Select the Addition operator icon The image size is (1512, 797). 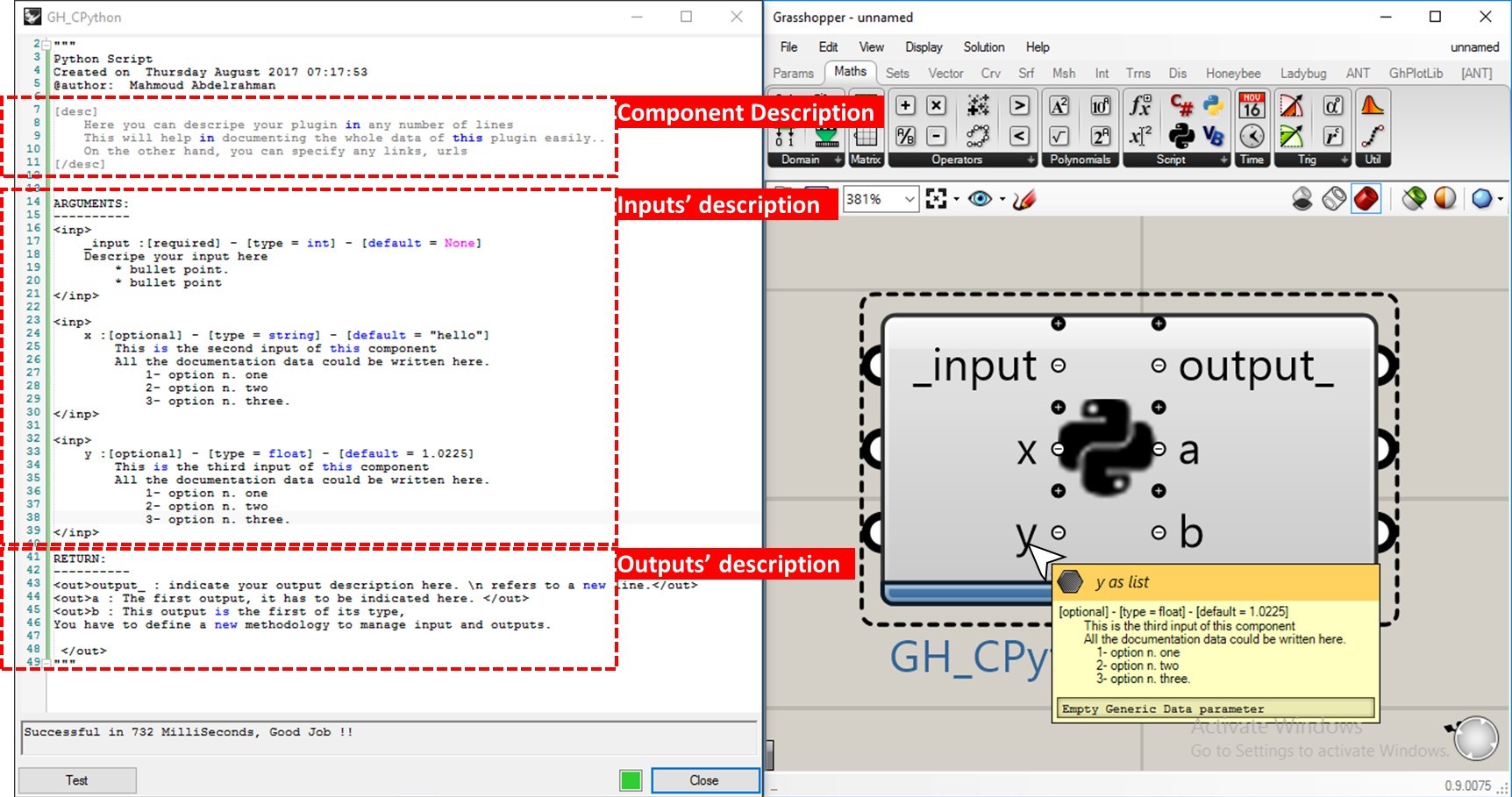[x=905, y=106]
